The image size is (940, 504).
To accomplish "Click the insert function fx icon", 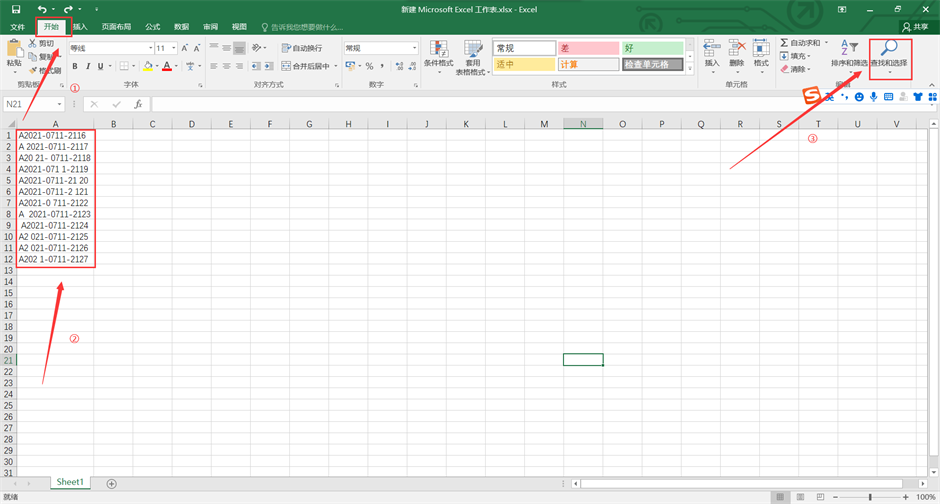I will pyautogui.click(x=138, y=104).
